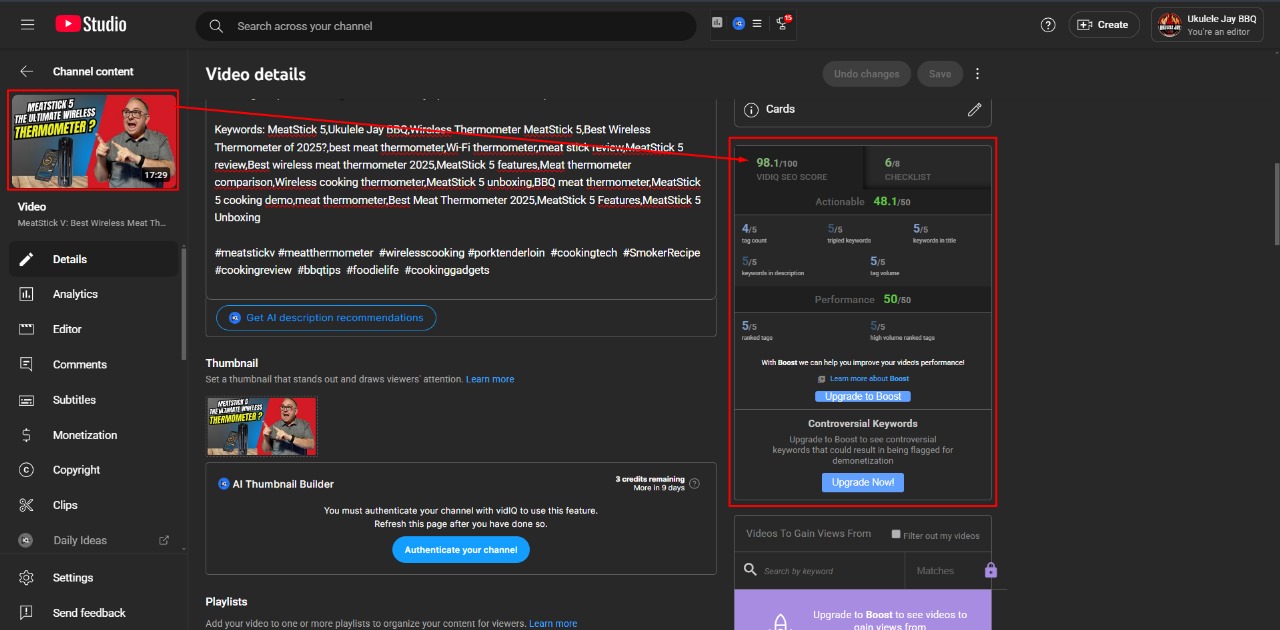Open the Monetization section

(x=92, y=435)
